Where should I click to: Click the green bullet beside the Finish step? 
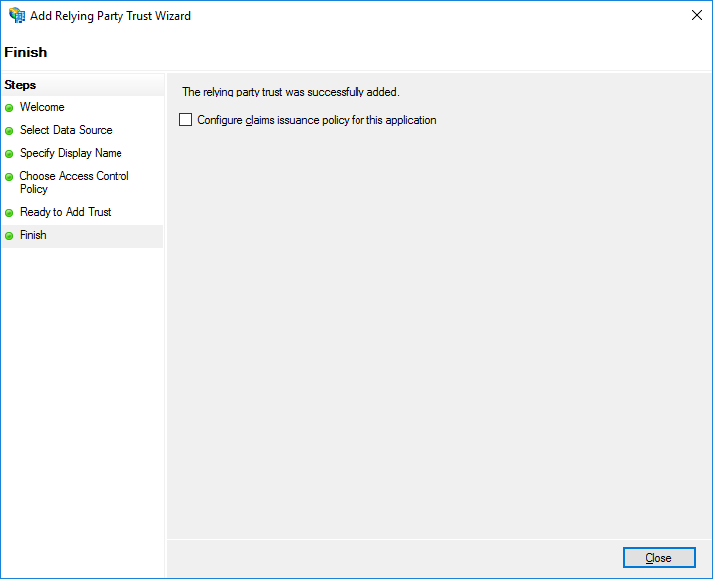coord(10,236)
